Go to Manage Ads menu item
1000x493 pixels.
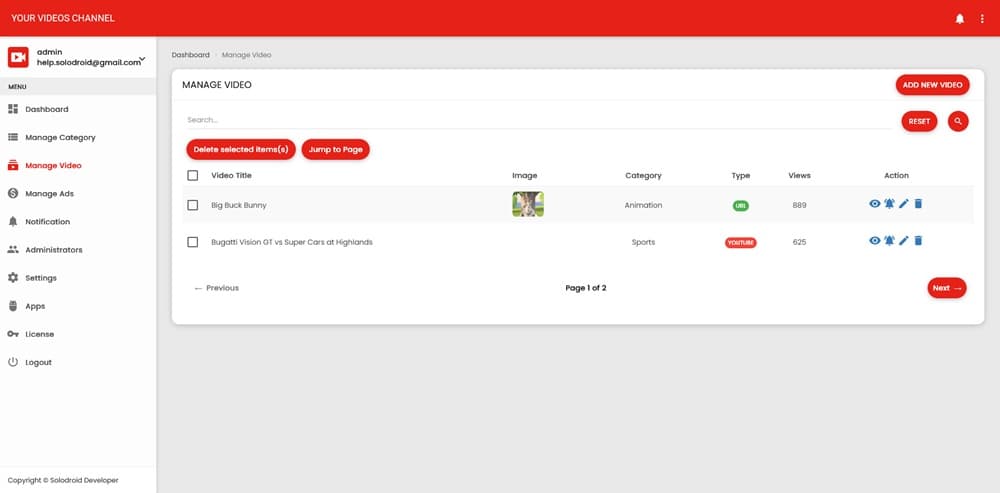49,193
